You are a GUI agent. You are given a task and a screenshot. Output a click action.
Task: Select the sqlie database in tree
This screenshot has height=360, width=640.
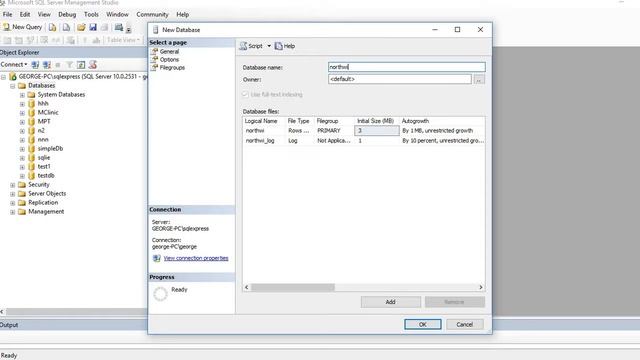click(x=44, y=158)
